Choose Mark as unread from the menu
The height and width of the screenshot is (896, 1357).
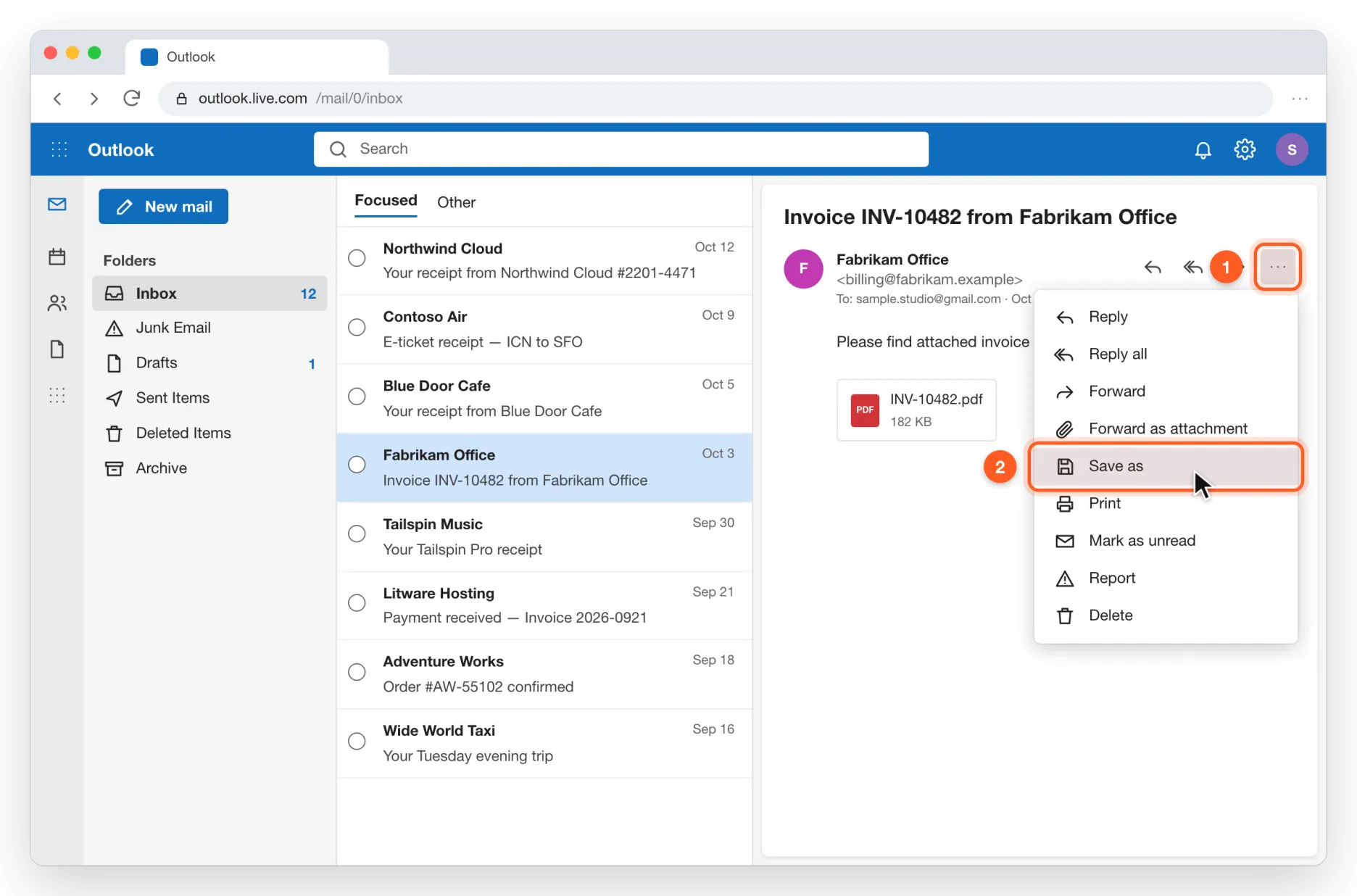click(1166, 541)
